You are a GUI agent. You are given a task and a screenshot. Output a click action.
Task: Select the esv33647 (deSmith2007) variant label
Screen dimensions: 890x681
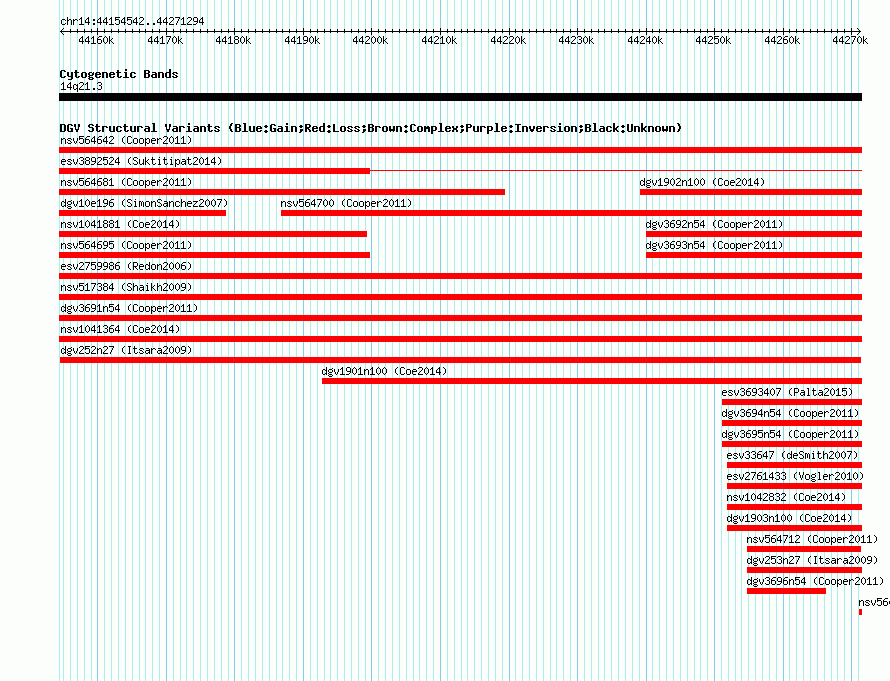792,455
